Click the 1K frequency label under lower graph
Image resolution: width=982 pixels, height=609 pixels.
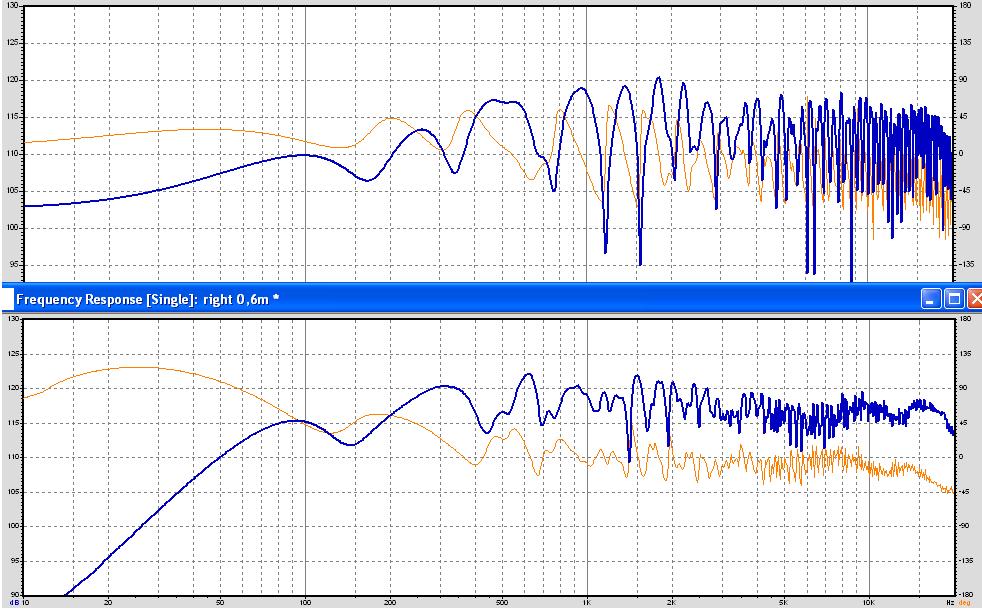coord(587,603)
